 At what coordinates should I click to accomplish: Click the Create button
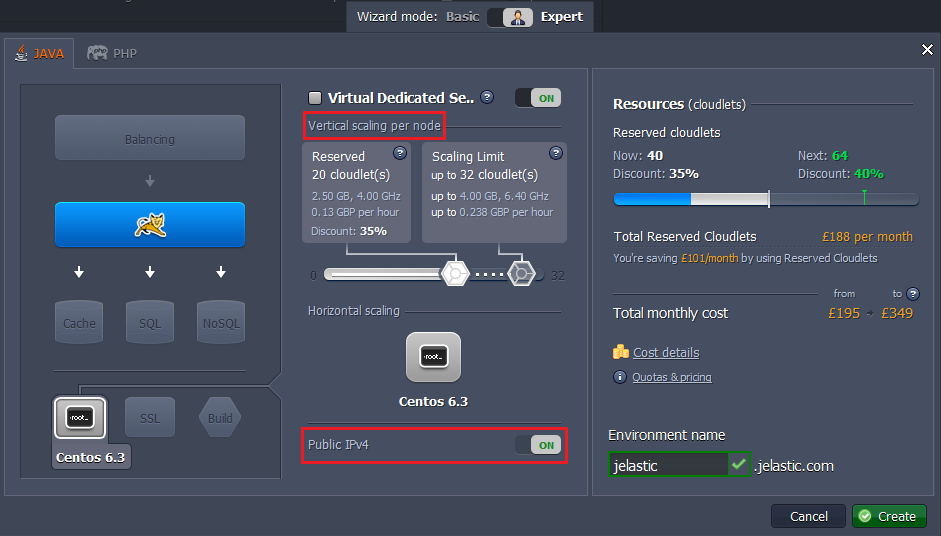[889, 516]
